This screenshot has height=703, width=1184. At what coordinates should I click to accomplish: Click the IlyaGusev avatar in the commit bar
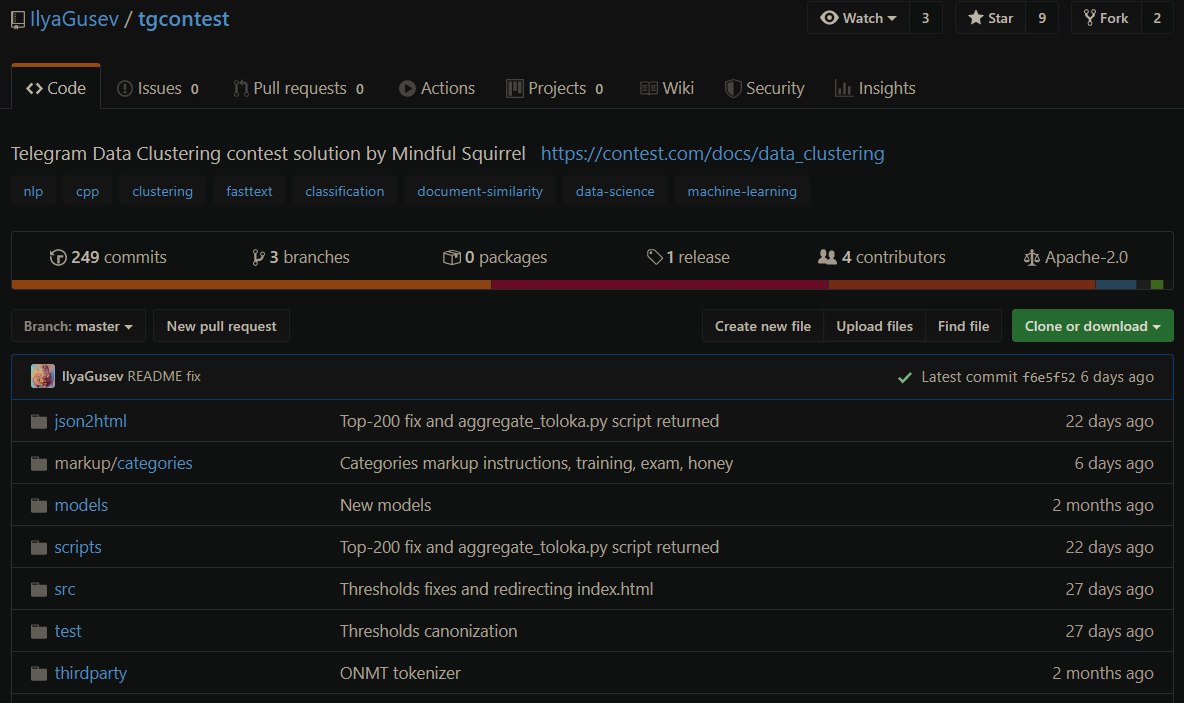tap(43, 376)
